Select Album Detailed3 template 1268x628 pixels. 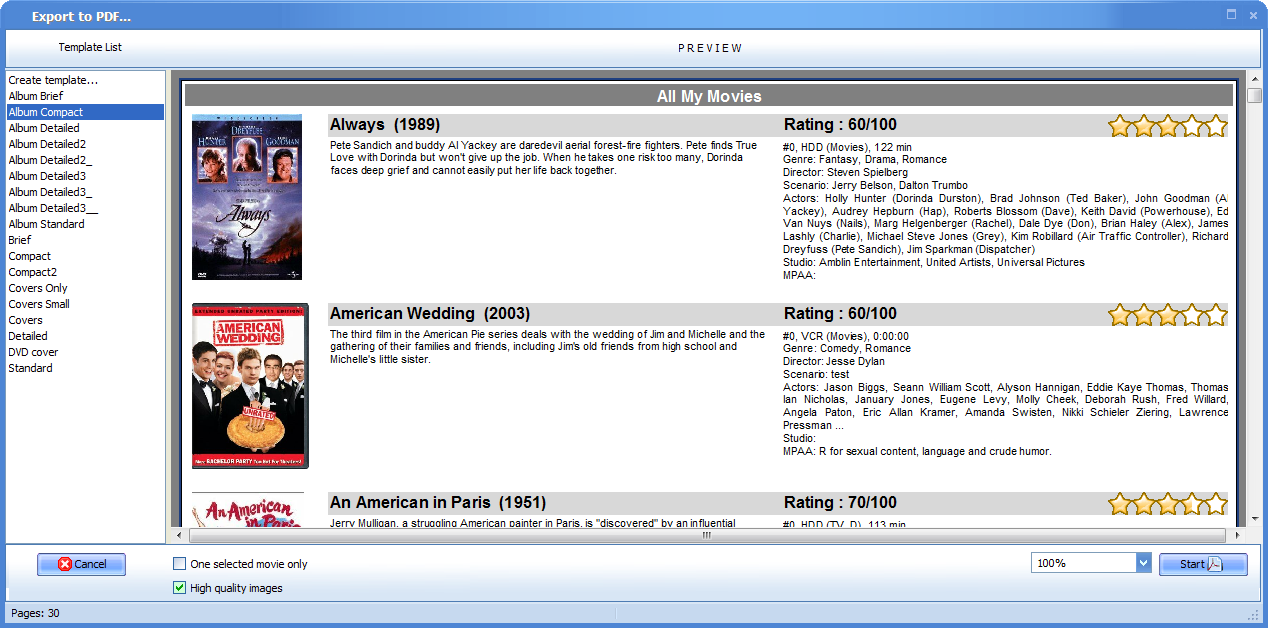(85, 176)
